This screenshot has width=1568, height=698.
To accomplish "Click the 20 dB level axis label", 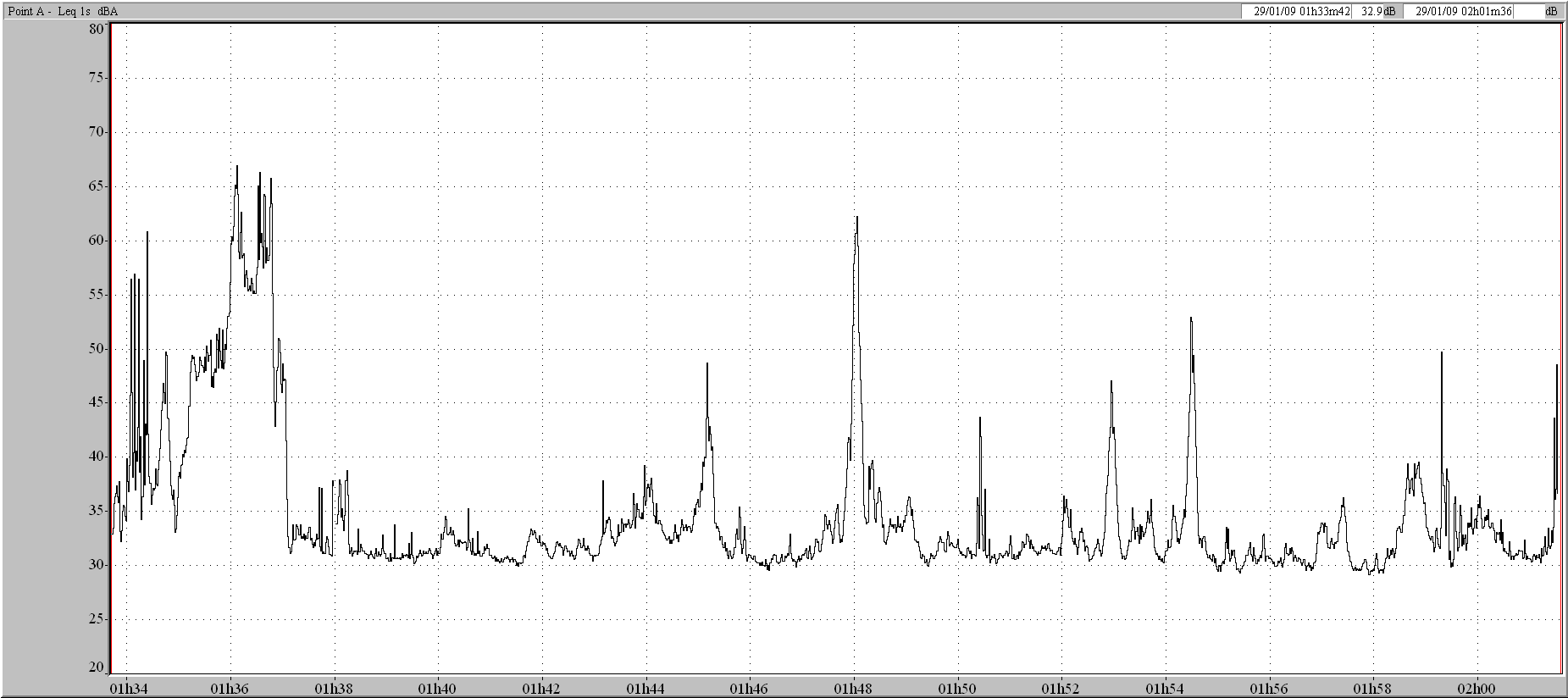I will coord(96,668).
